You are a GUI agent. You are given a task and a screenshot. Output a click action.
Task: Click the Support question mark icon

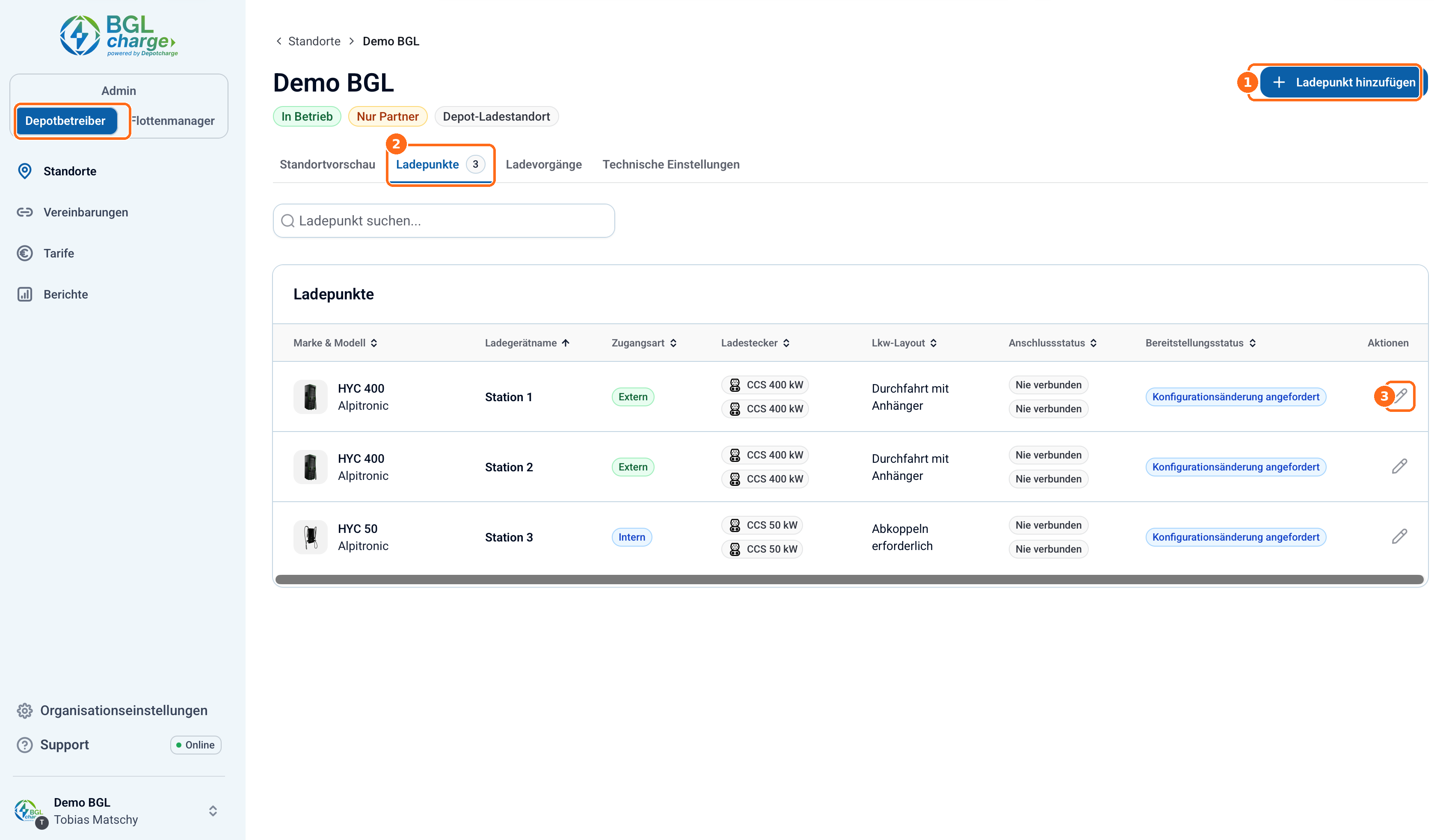click(24, 745)
